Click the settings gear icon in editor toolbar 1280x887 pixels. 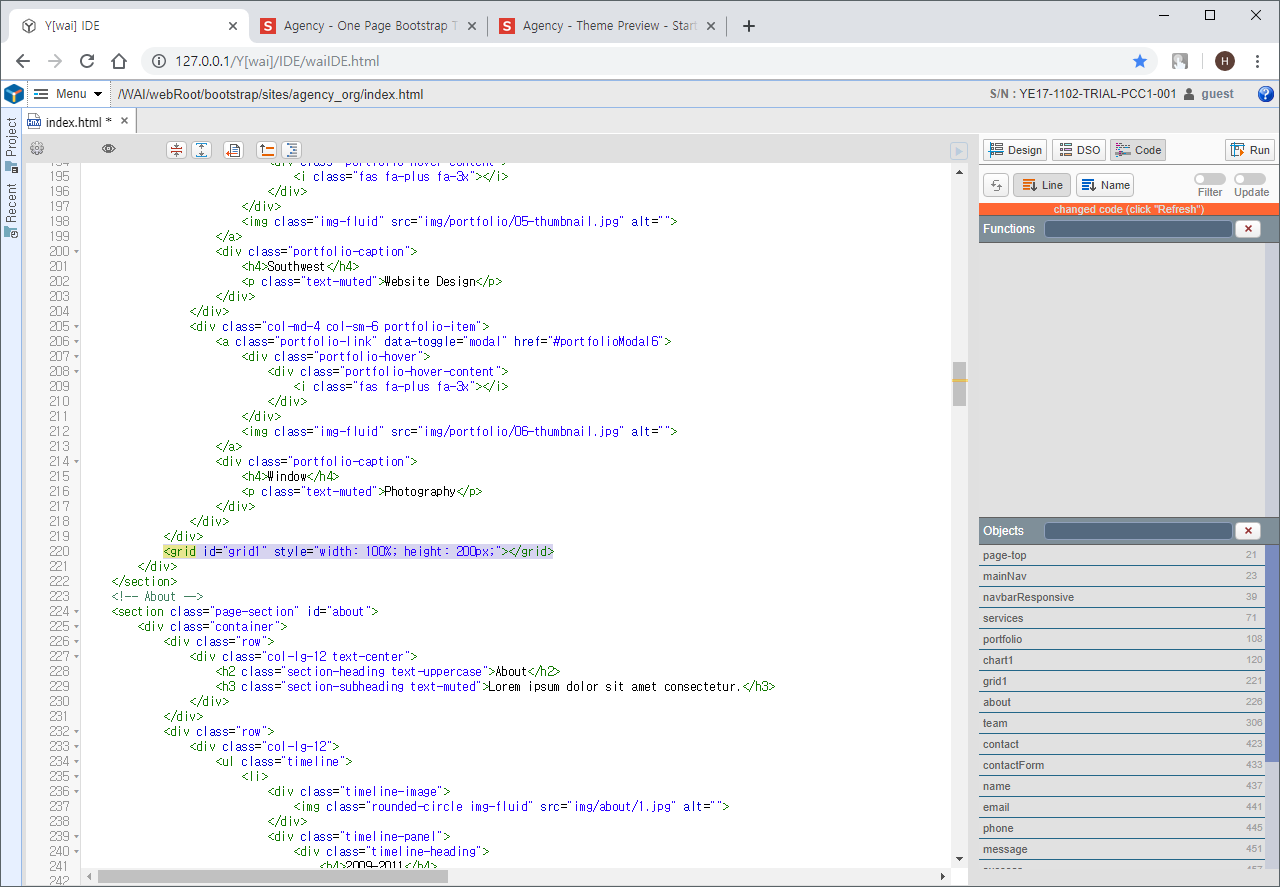coord(37,149)
